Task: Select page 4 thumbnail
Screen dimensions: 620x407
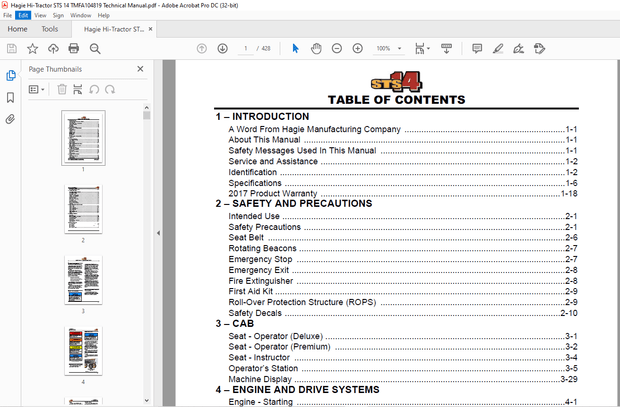Action: [83, 351]
